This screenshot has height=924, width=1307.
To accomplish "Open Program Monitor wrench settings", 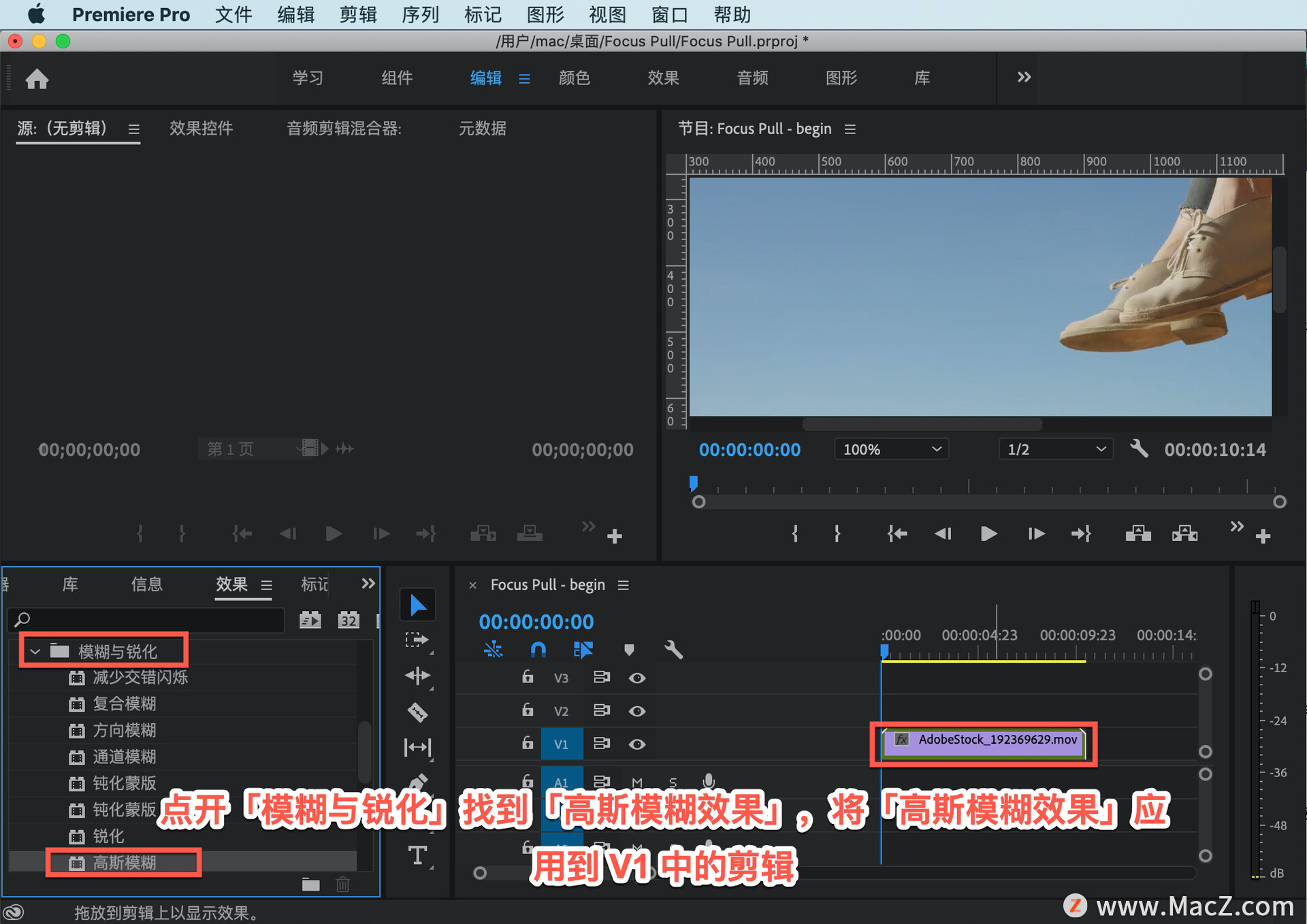I will tap(1139, 448).
